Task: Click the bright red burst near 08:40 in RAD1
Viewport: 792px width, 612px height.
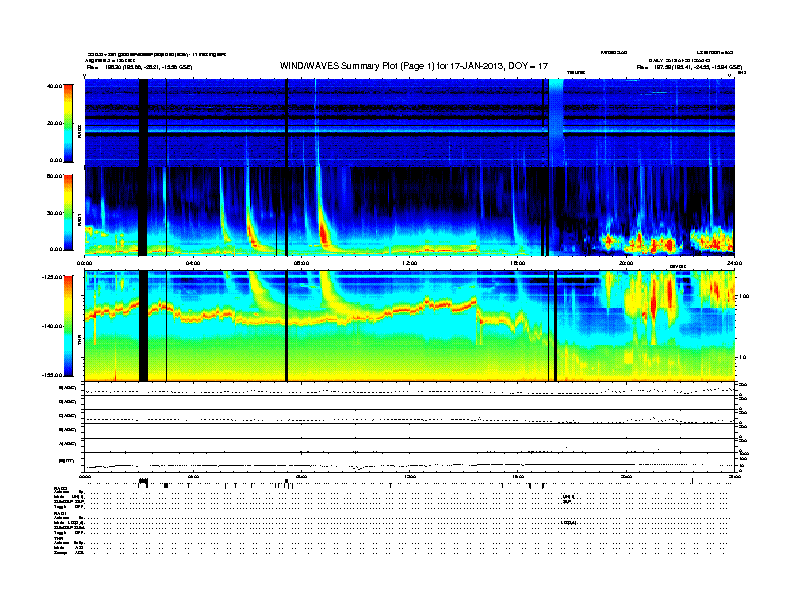Action: tap(324, 235)
